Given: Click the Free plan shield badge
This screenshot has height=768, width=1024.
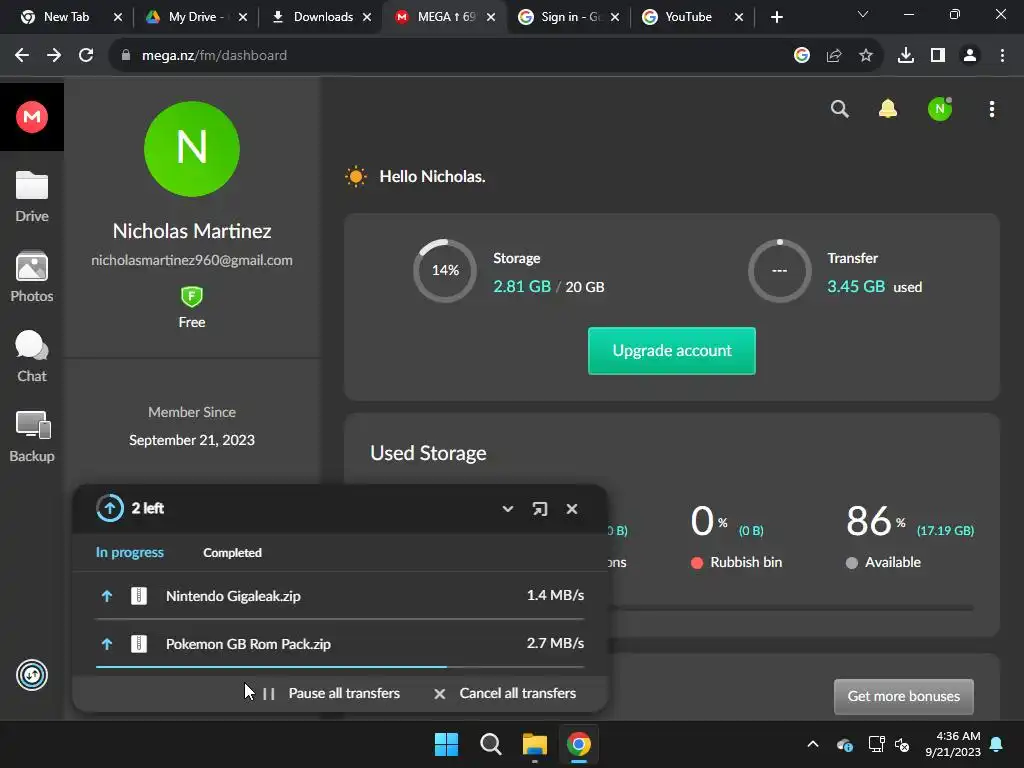Looking at the screenshot, I should point(191,297).
